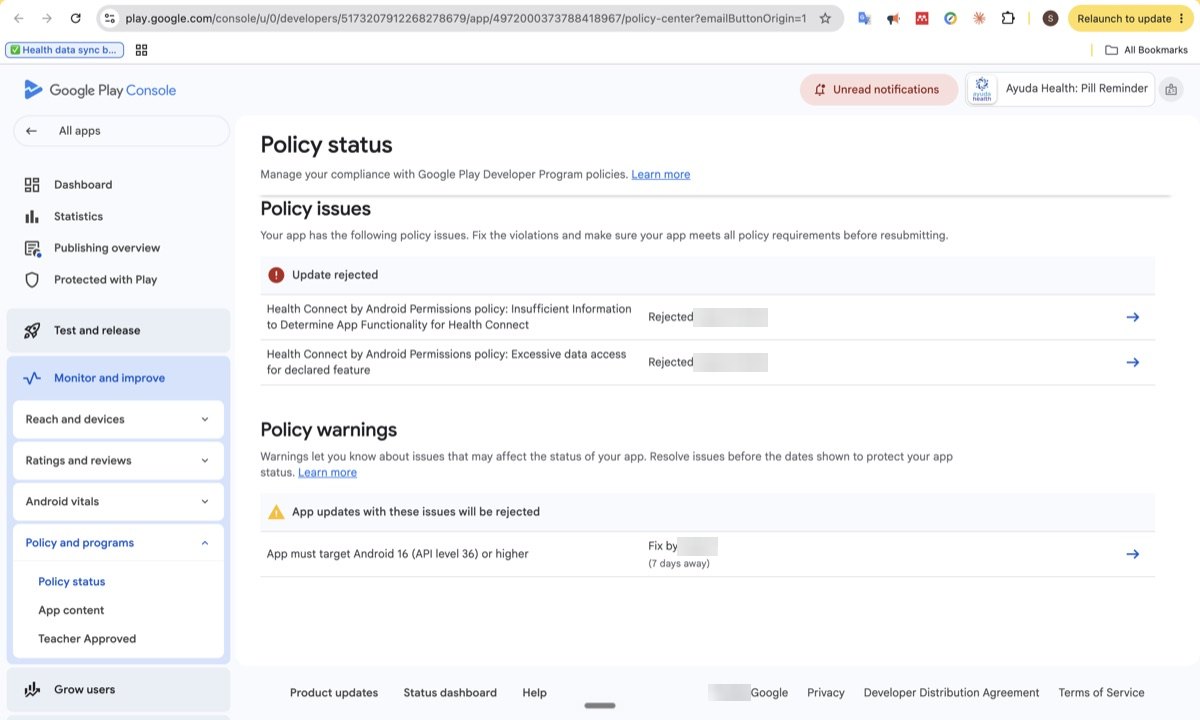Click the yellow warning triangle icon
The height and width of the screenshot is (720, 1200).
coord(276,512)
